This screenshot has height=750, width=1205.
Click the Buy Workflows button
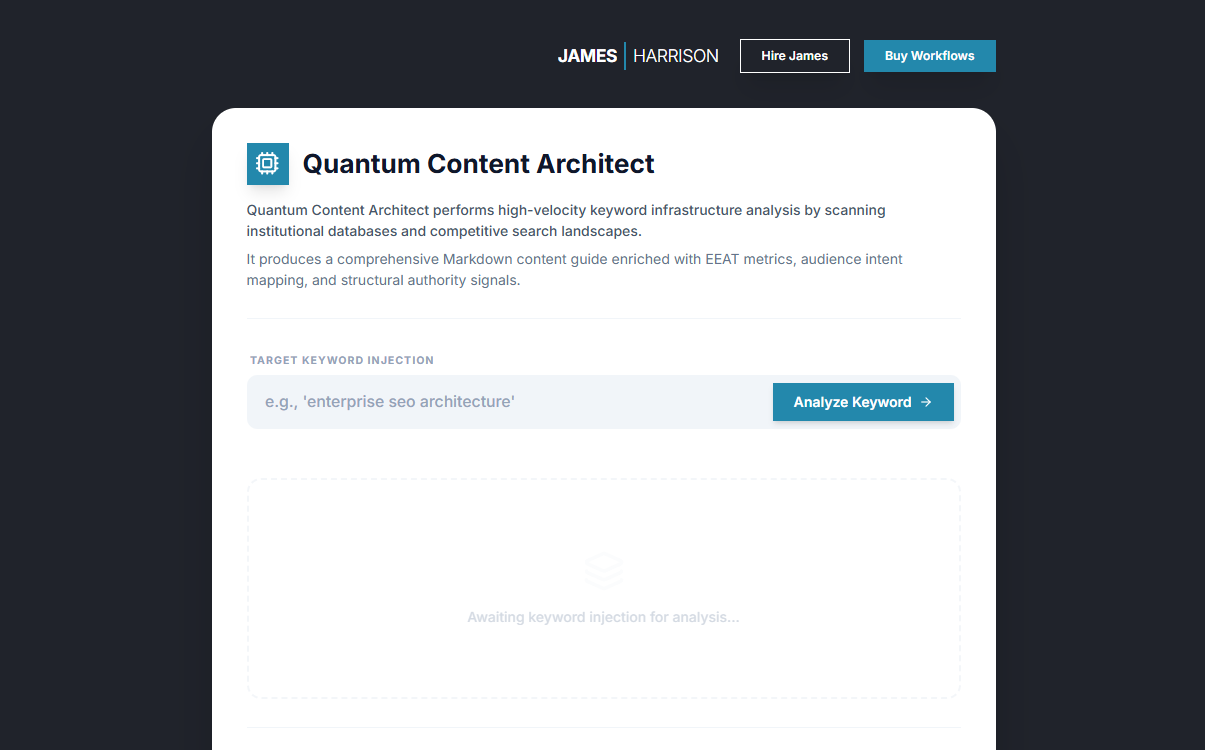pyautogui.click(x=929, y=56)
